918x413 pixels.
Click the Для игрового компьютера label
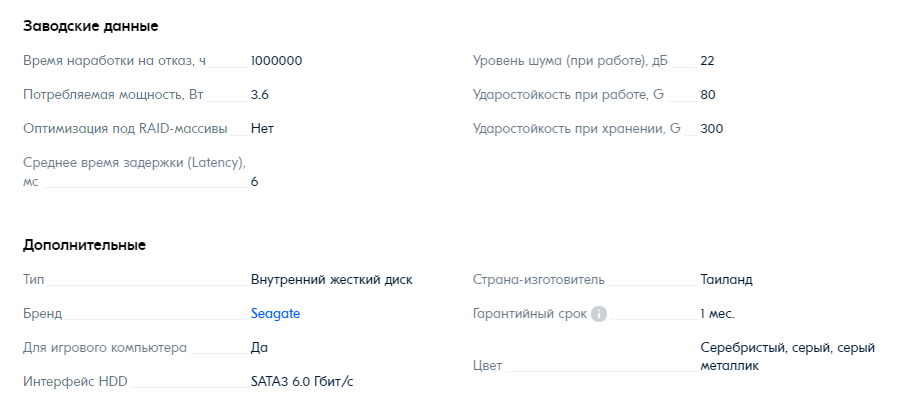105,348
